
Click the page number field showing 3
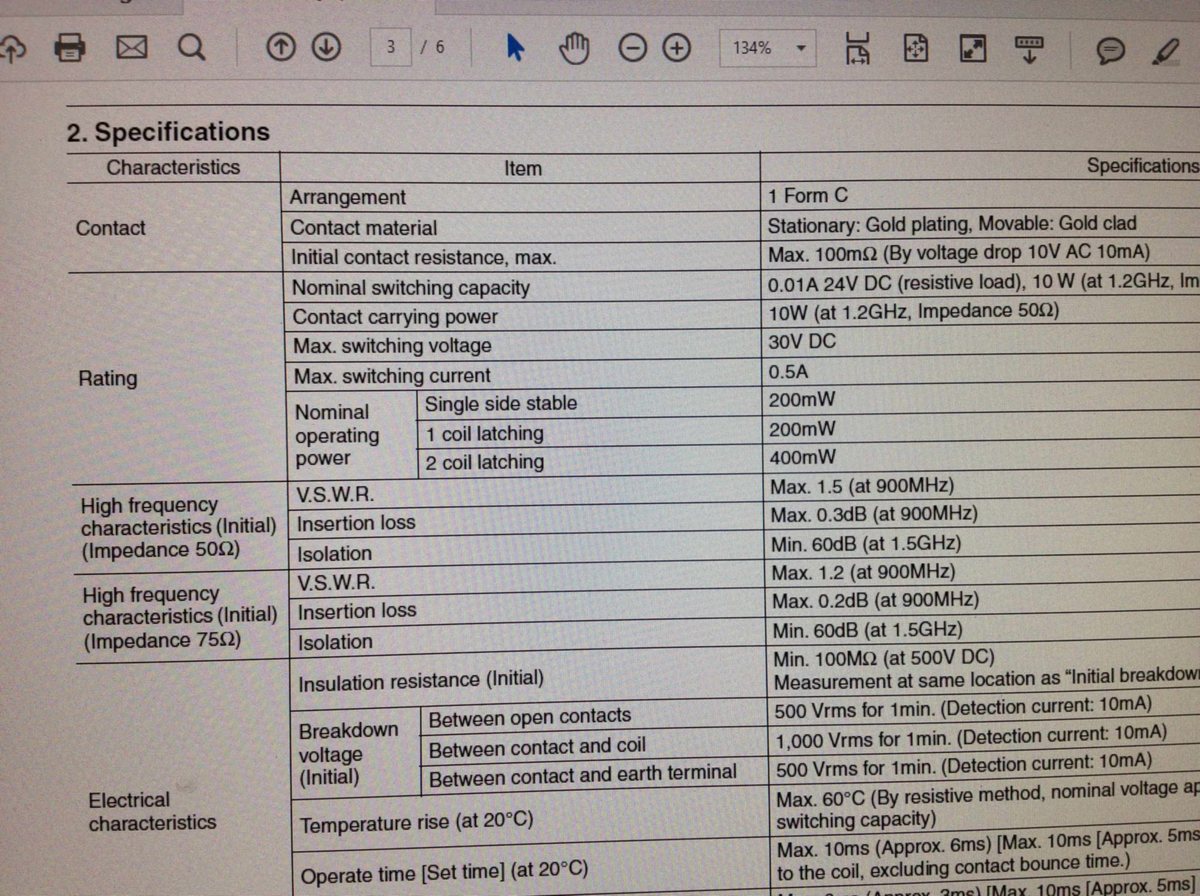391,47
